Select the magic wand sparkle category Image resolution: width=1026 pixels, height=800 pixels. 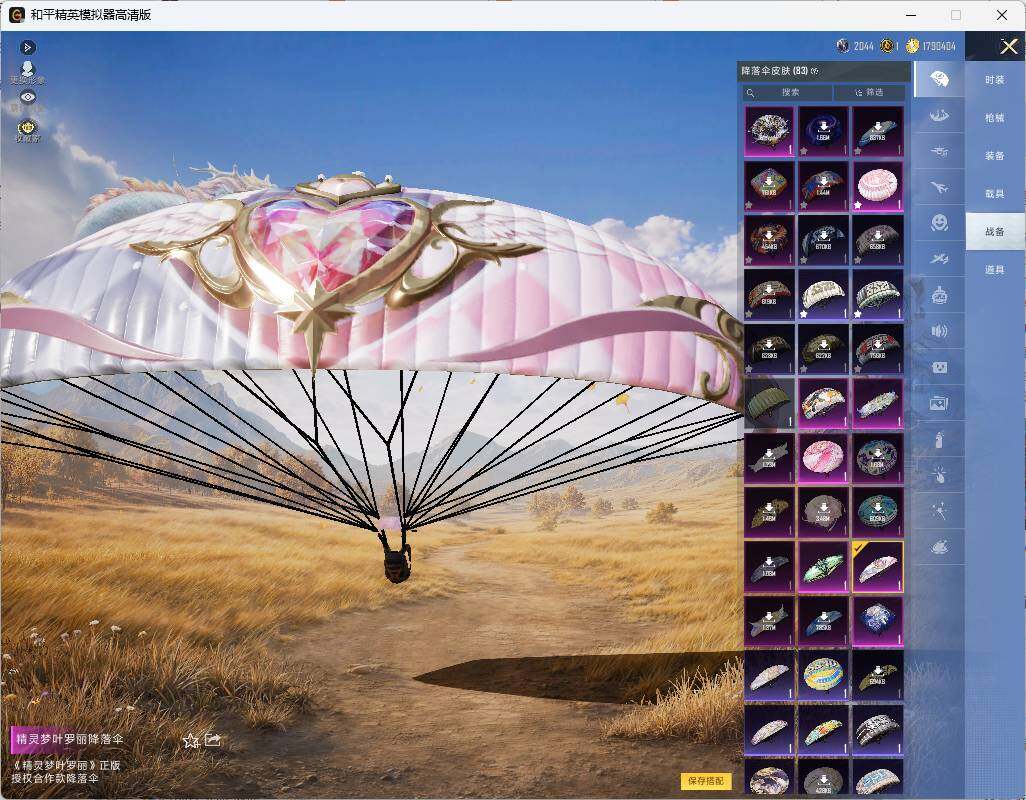point(939,511)
